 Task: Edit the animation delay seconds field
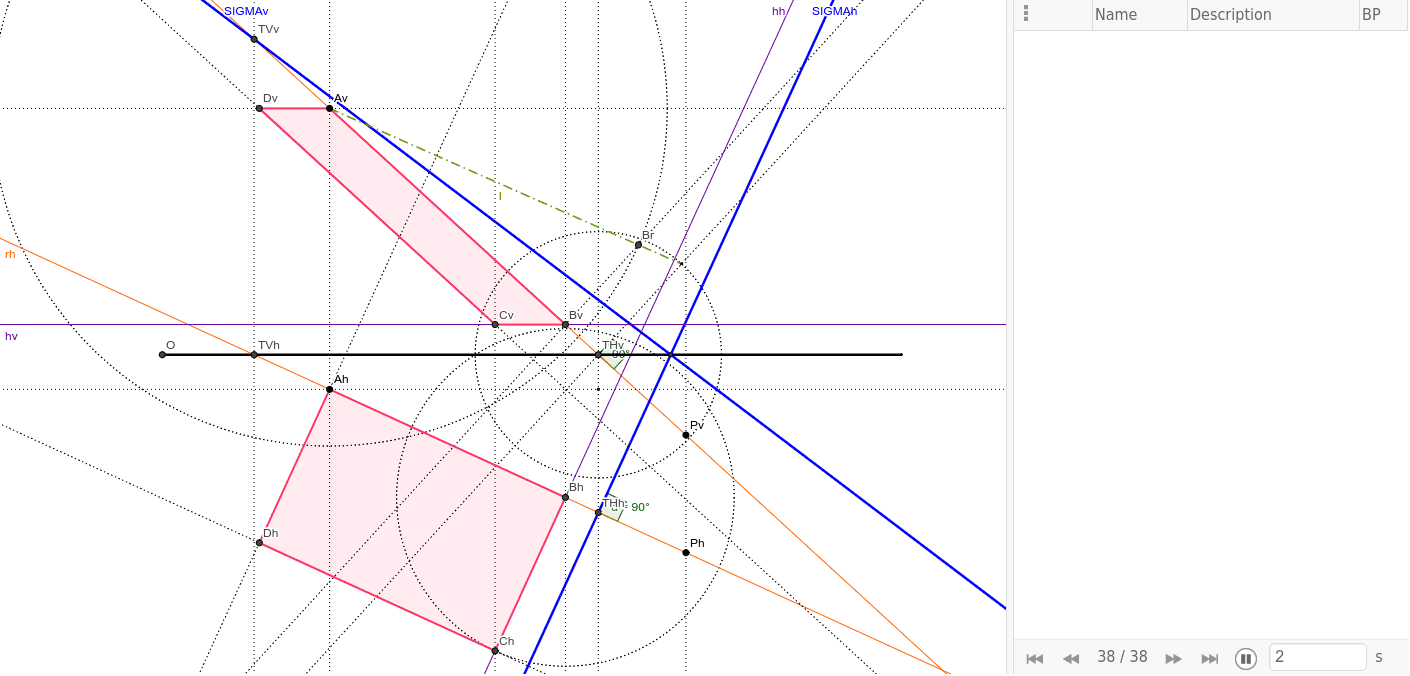pos(1317,657)
